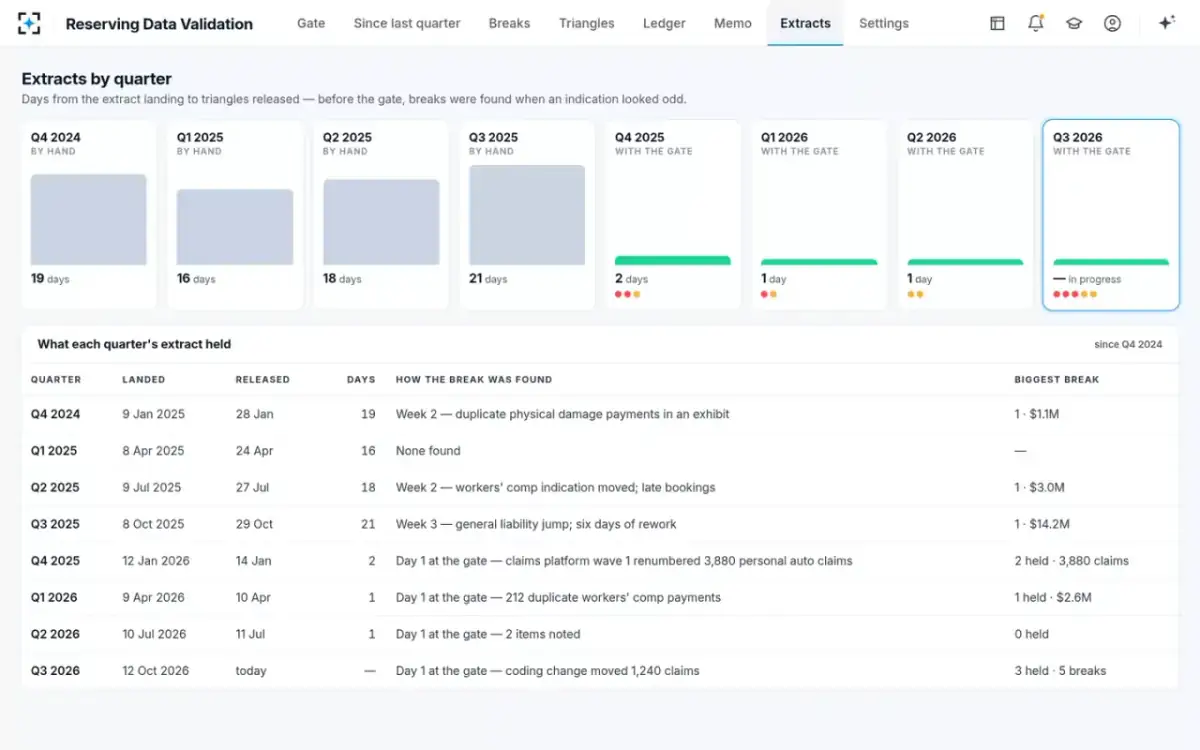Switch to the Ledger tab
The height and width of the screenshot is (750, 1200).
tap(664, 23)
